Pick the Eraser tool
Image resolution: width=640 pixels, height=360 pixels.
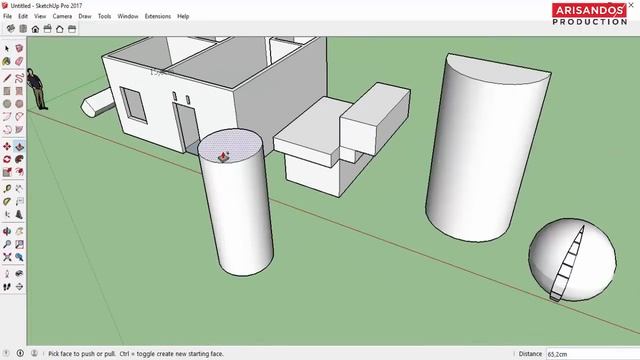(19, 62)
